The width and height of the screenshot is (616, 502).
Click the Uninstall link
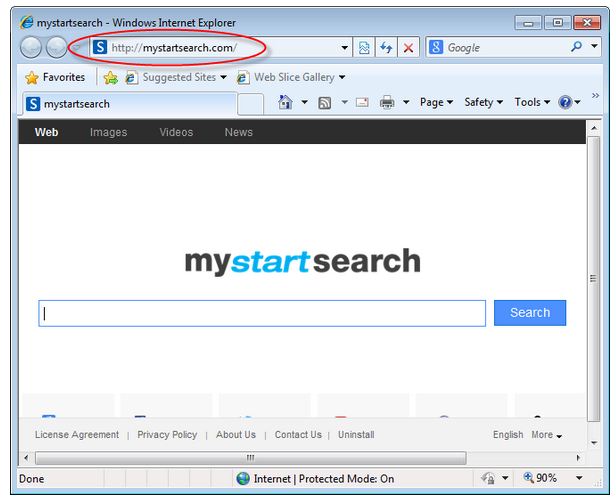point(356,434)
